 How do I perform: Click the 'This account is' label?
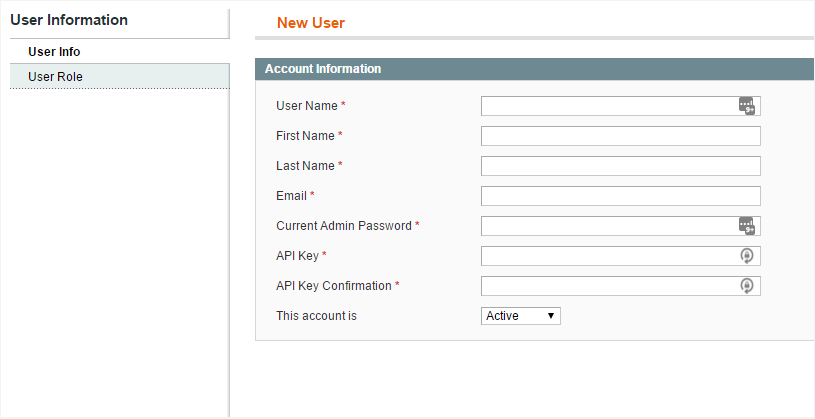tap(316, 316)
